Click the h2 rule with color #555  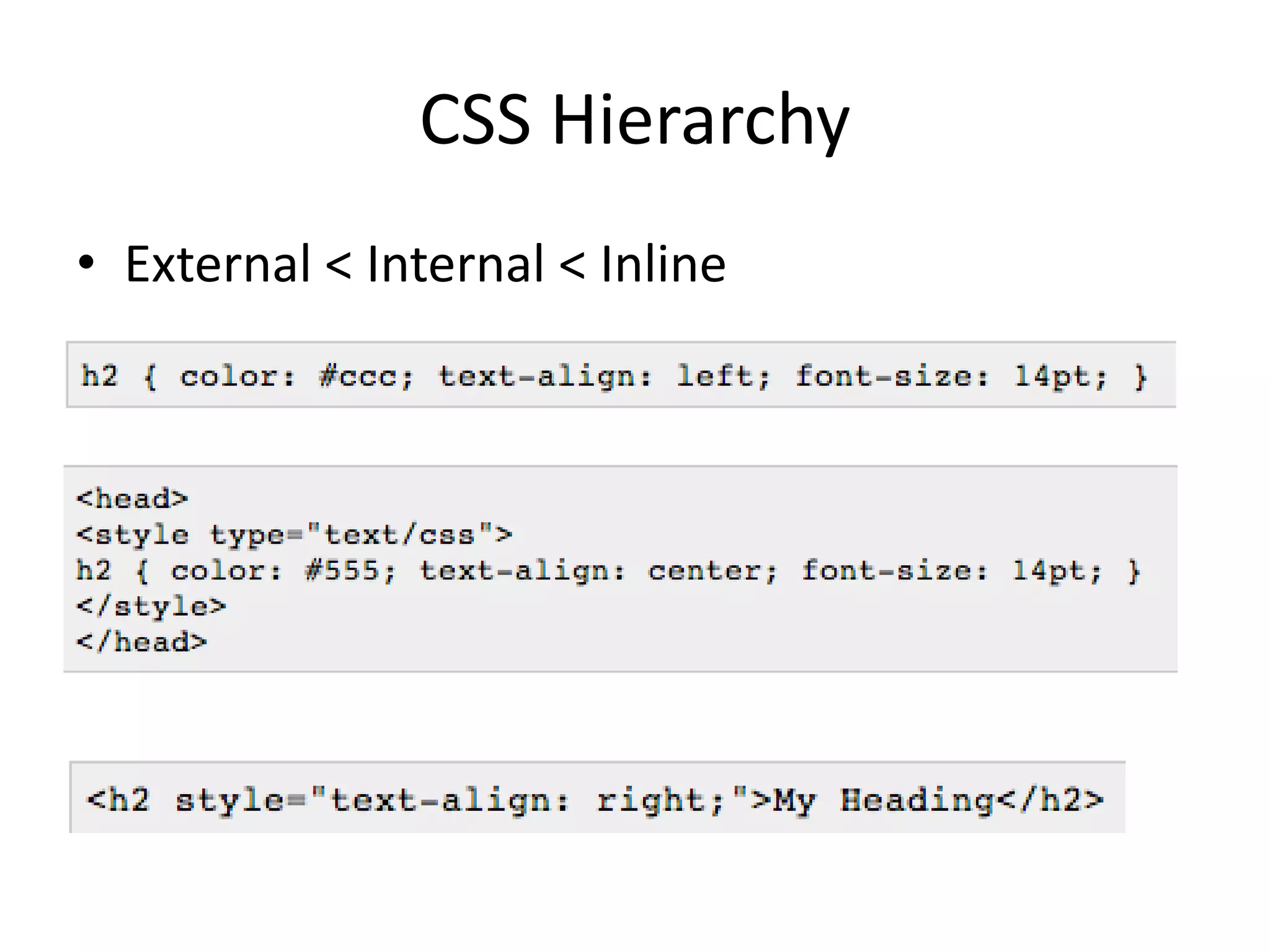pyautogui.click(x=608, y=571)
